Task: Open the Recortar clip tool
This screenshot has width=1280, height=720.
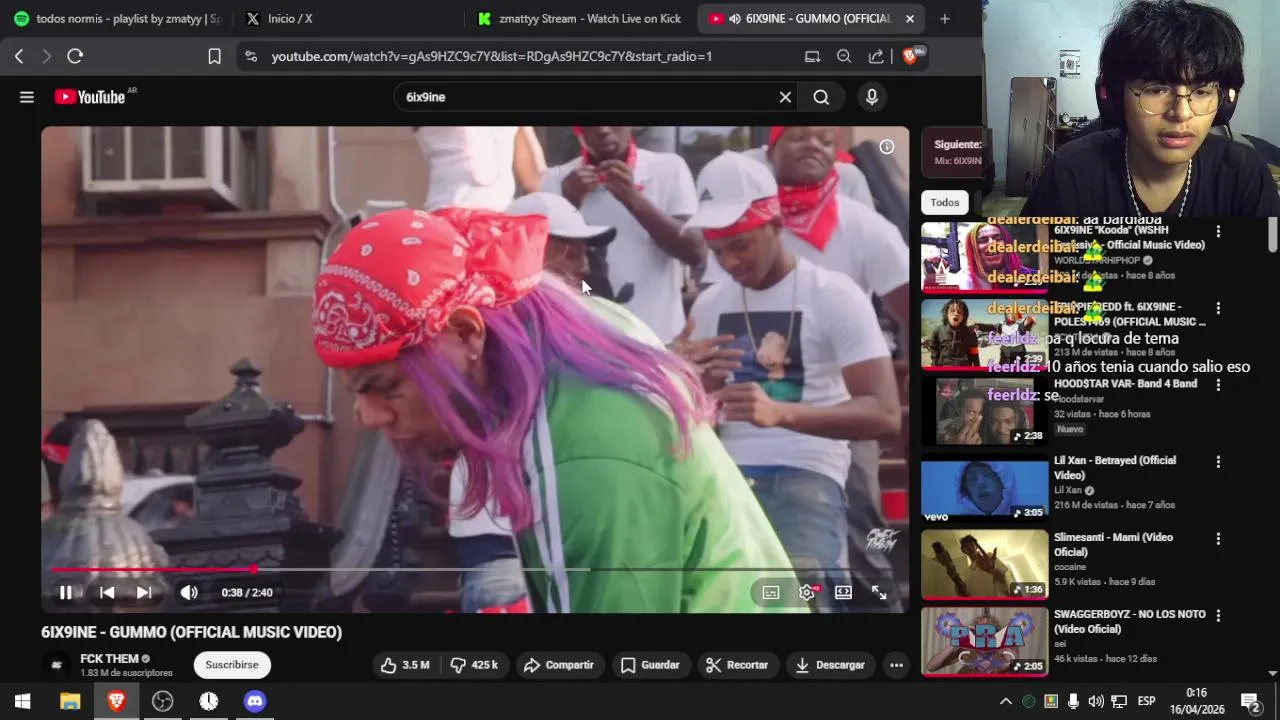Action: [x=737, y=665]
